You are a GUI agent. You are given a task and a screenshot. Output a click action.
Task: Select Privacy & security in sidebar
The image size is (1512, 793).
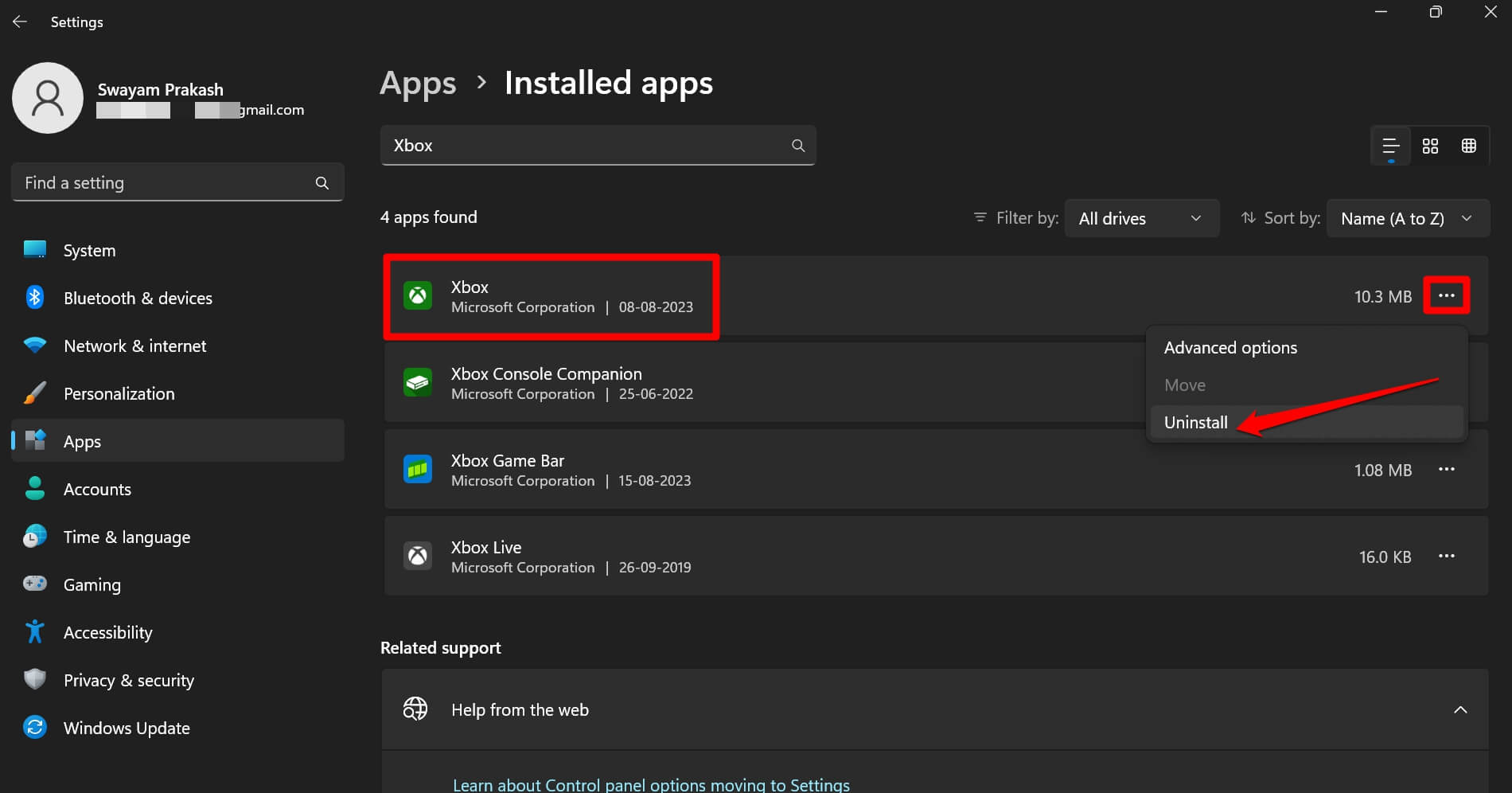tap(129, 680)
